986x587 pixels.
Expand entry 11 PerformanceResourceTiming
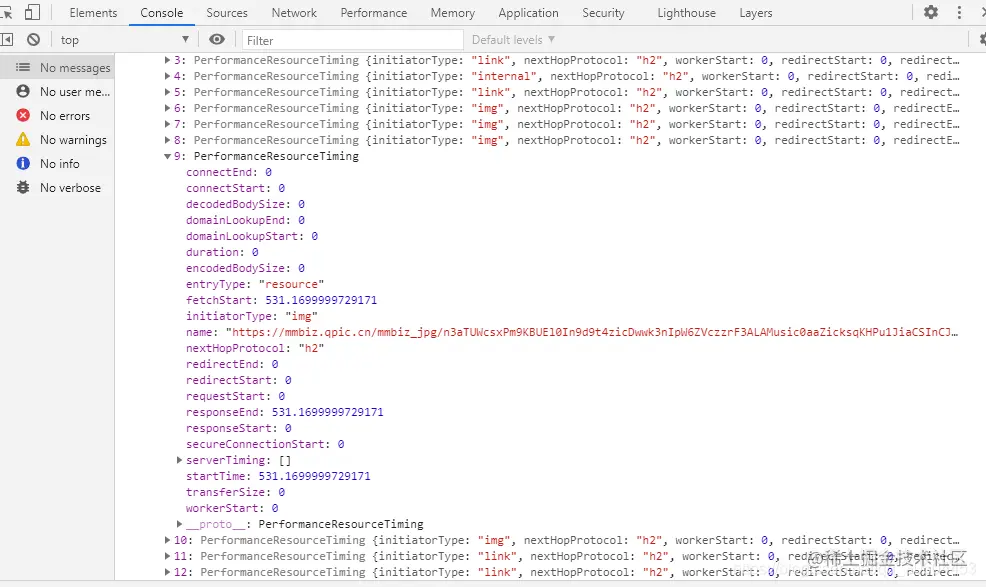pos(167,556)
